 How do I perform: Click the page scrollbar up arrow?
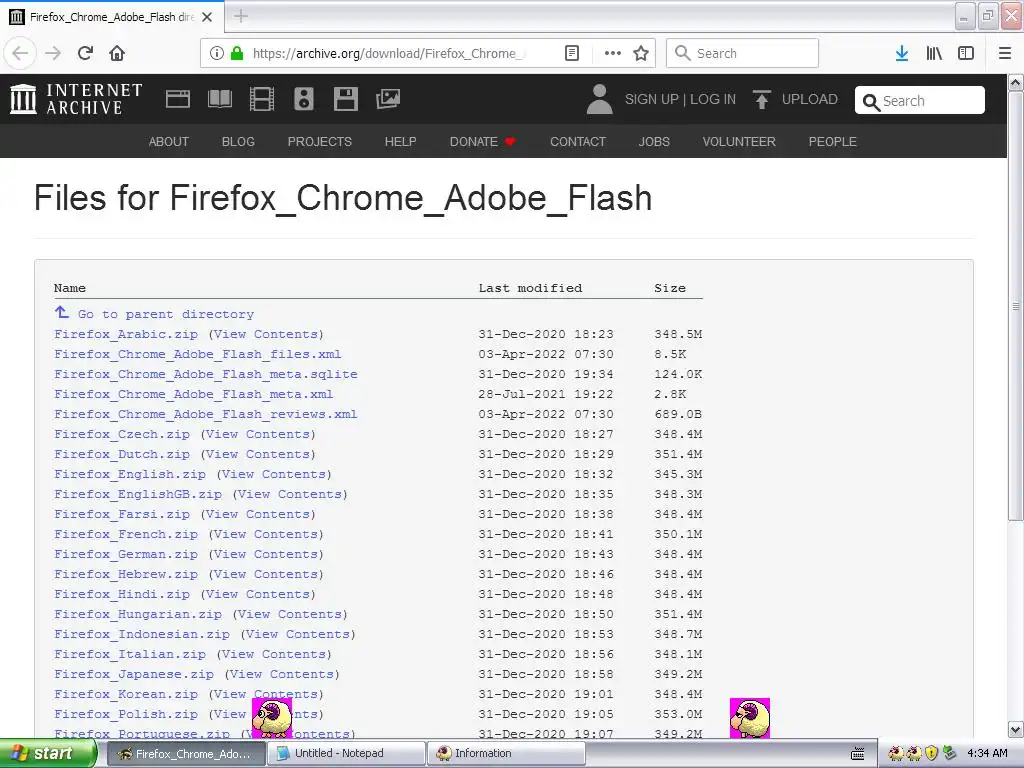click(x=1016, y=82)
